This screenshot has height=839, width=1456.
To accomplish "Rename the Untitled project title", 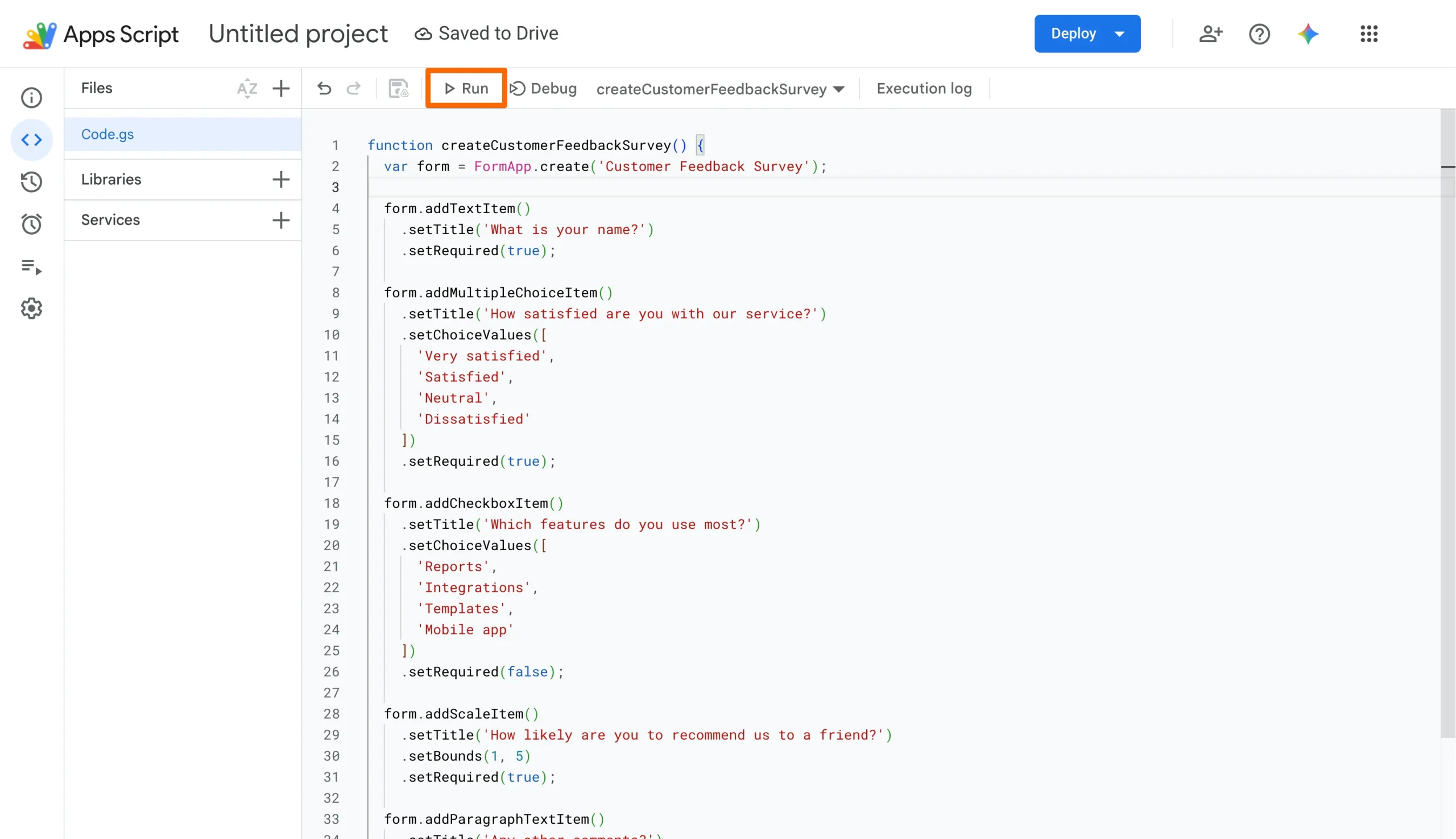I will pos(298,34).
